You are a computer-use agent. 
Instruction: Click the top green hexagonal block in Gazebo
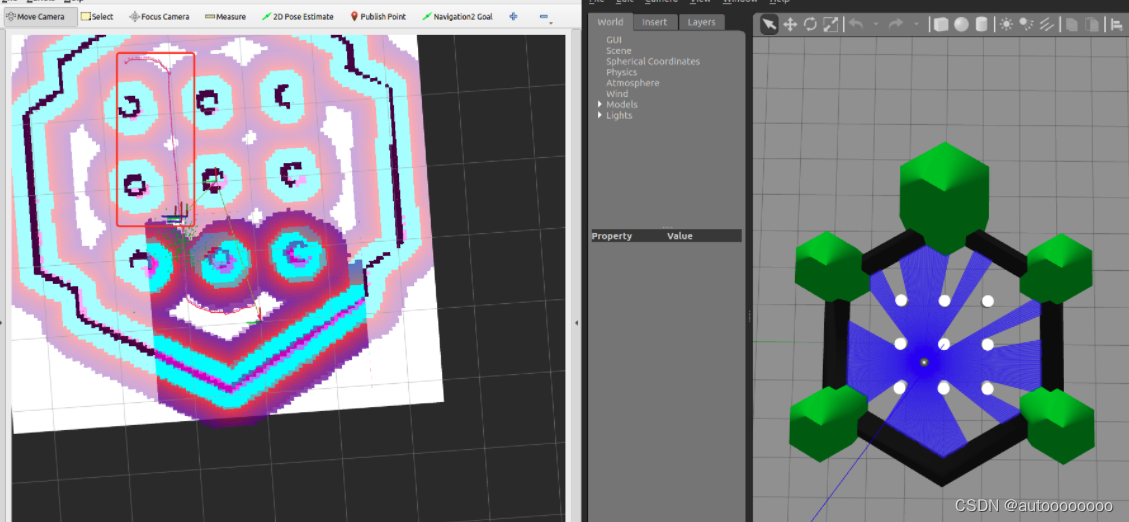[x=944, y=197]
